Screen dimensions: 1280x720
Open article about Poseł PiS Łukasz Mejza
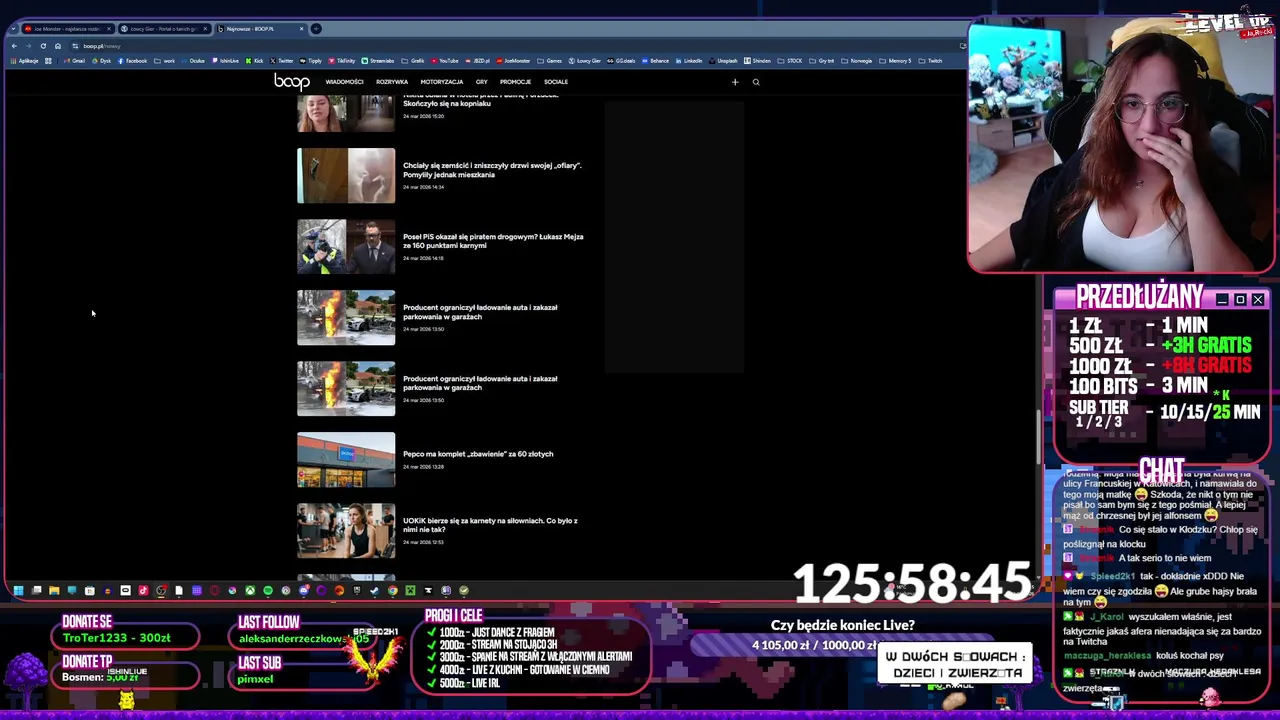pyautogui.click(x=493, y=241)
